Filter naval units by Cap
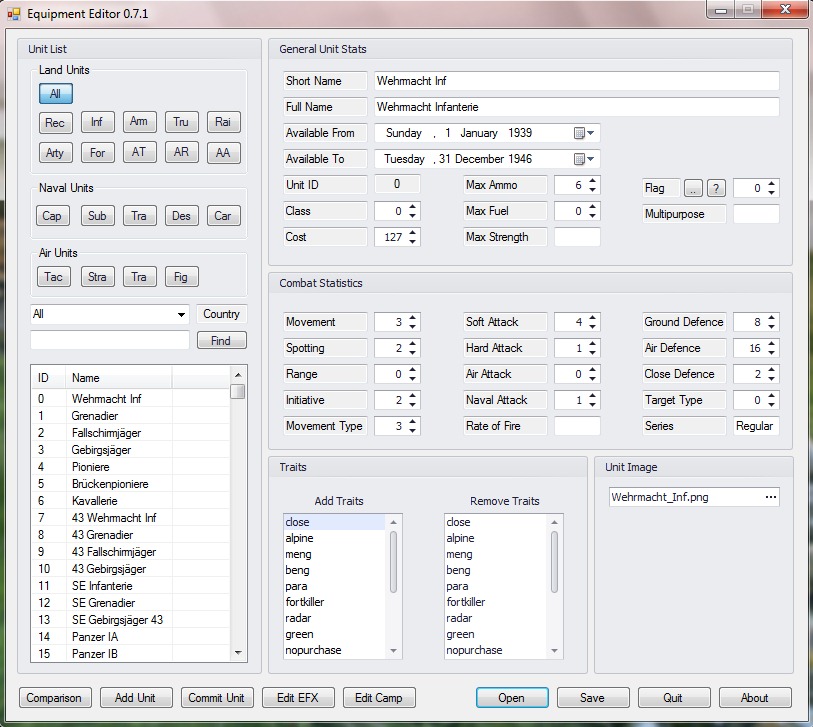This screenshot has width=813, height=727. [x=52, y=216]
